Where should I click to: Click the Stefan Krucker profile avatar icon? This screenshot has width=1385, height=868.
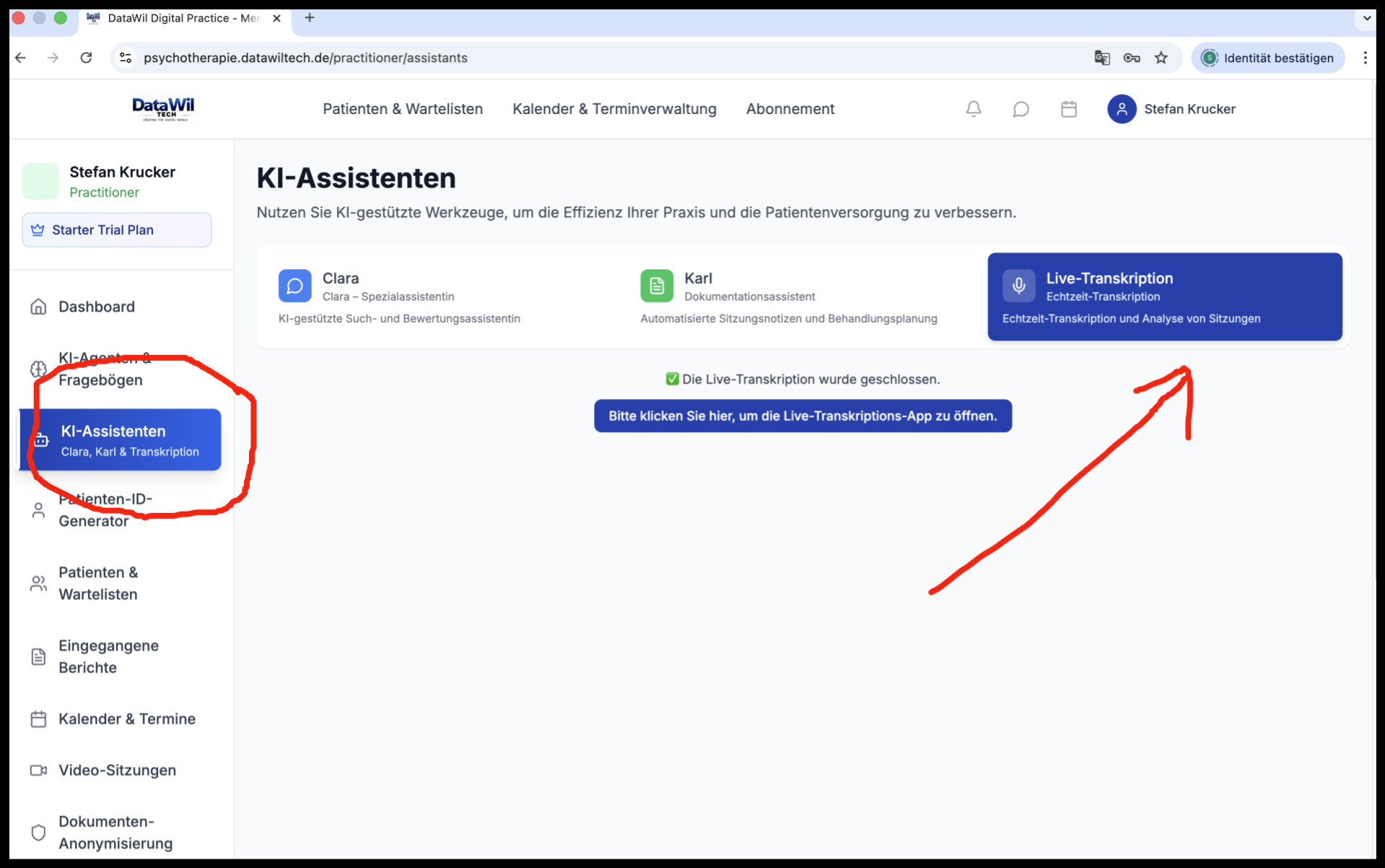click(1122, 109)
